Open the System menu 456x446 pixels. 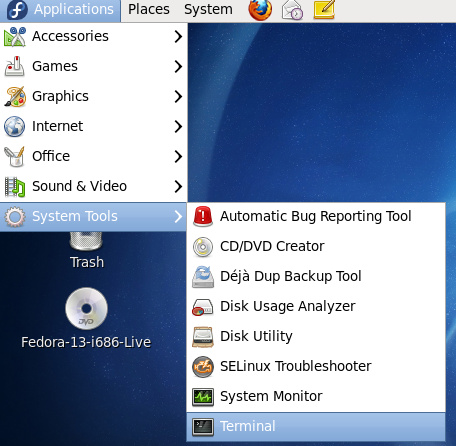[x=208, y=10]
